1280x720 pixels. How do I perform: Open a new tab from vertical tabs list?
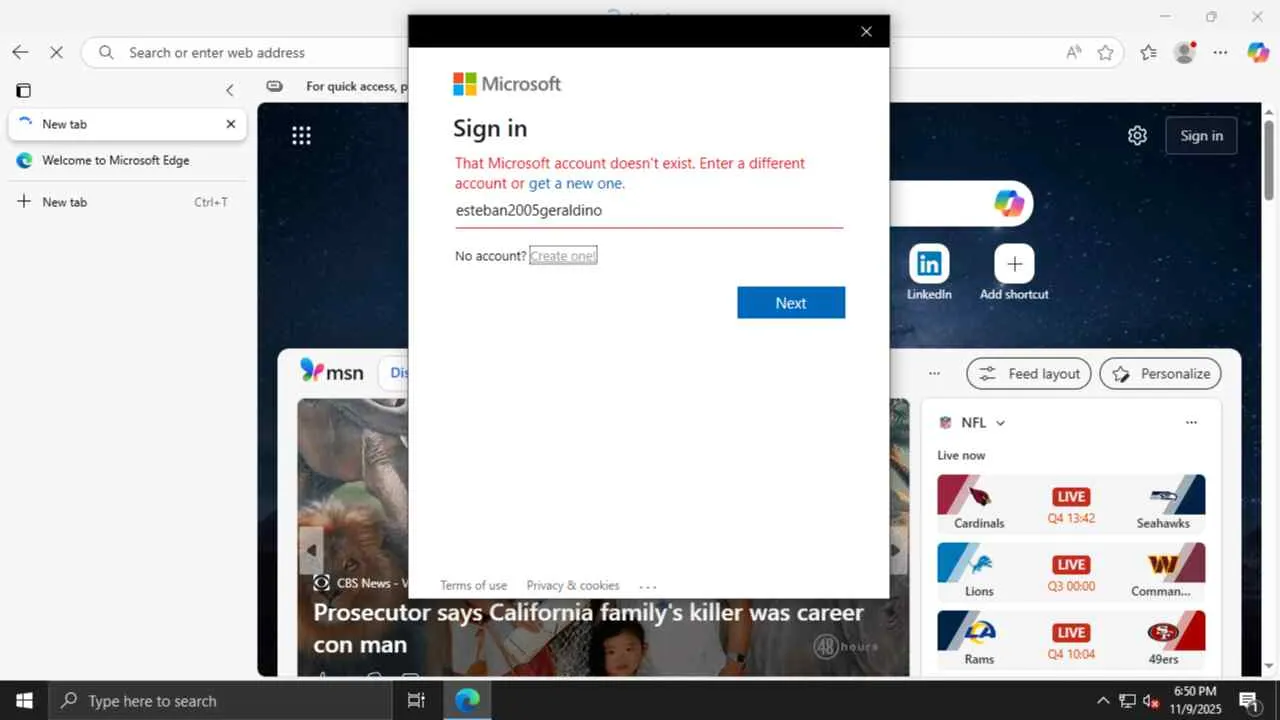coord(128,202)
